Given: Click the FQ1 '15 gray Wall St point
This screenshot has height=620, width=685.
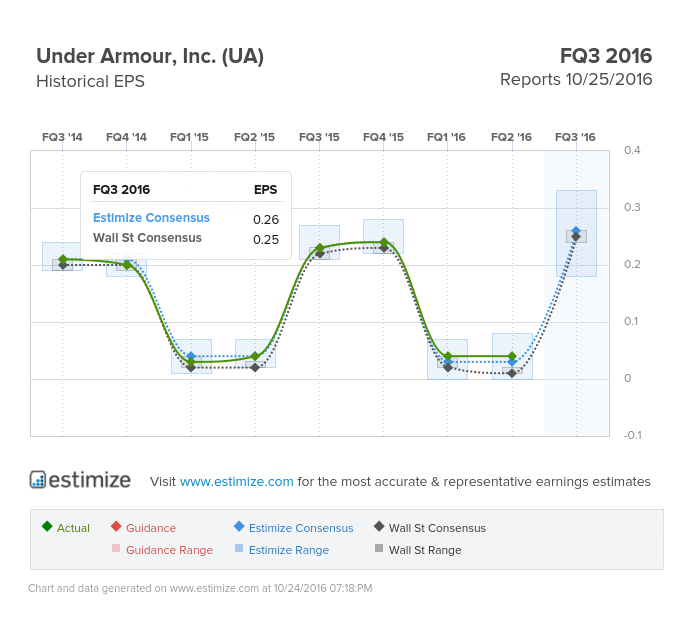Looking at the screenshot, I should [191, 368].
